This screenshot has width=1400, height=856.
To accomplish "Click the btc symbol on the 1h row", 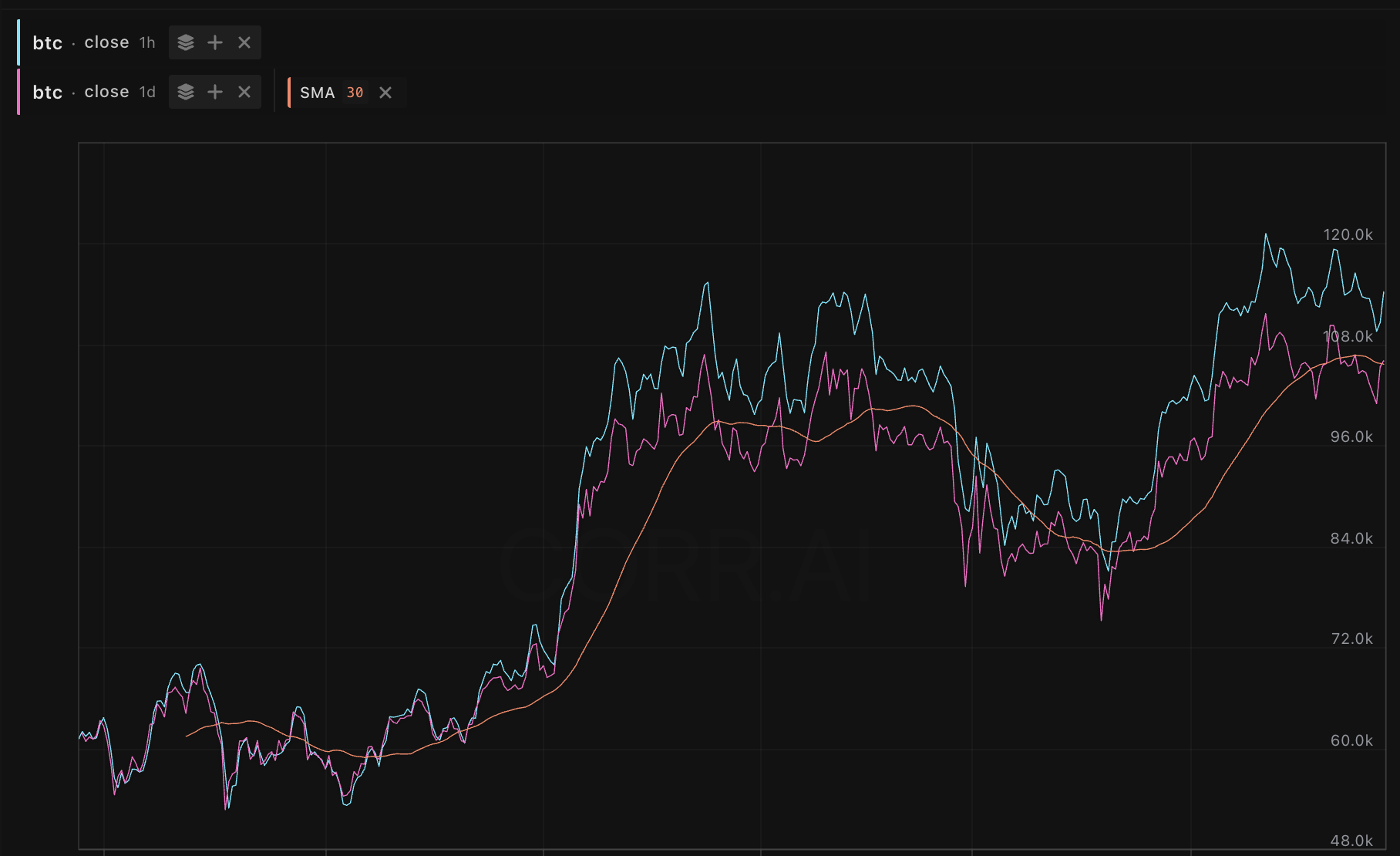I will (x=47, y=42).
